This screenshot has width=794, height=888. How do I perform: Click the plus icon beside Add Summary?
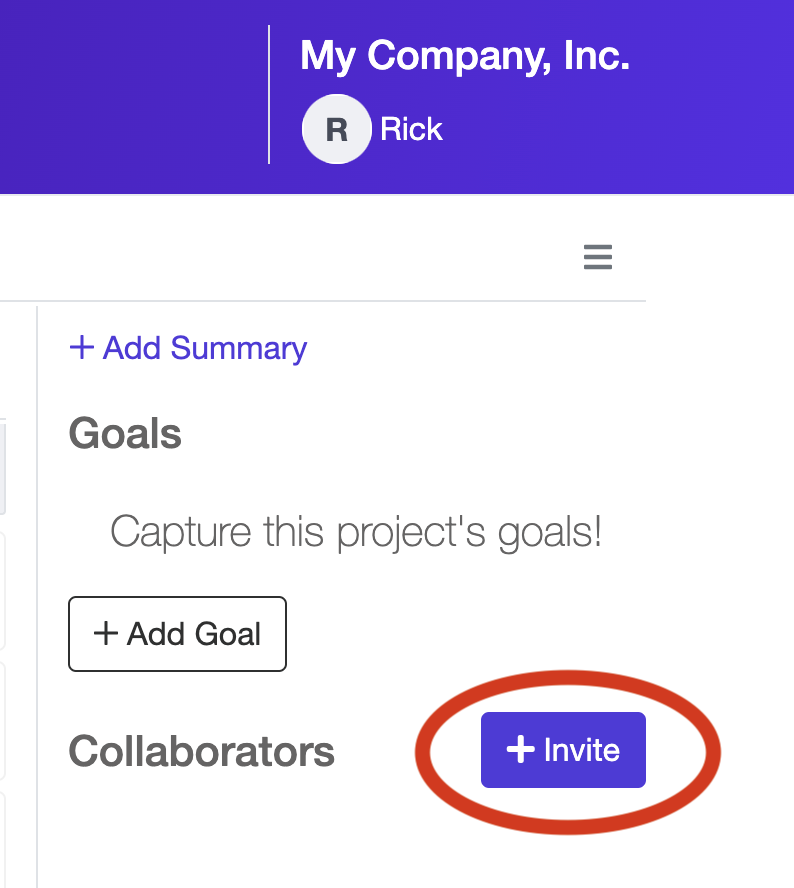[x=82, y=347]
